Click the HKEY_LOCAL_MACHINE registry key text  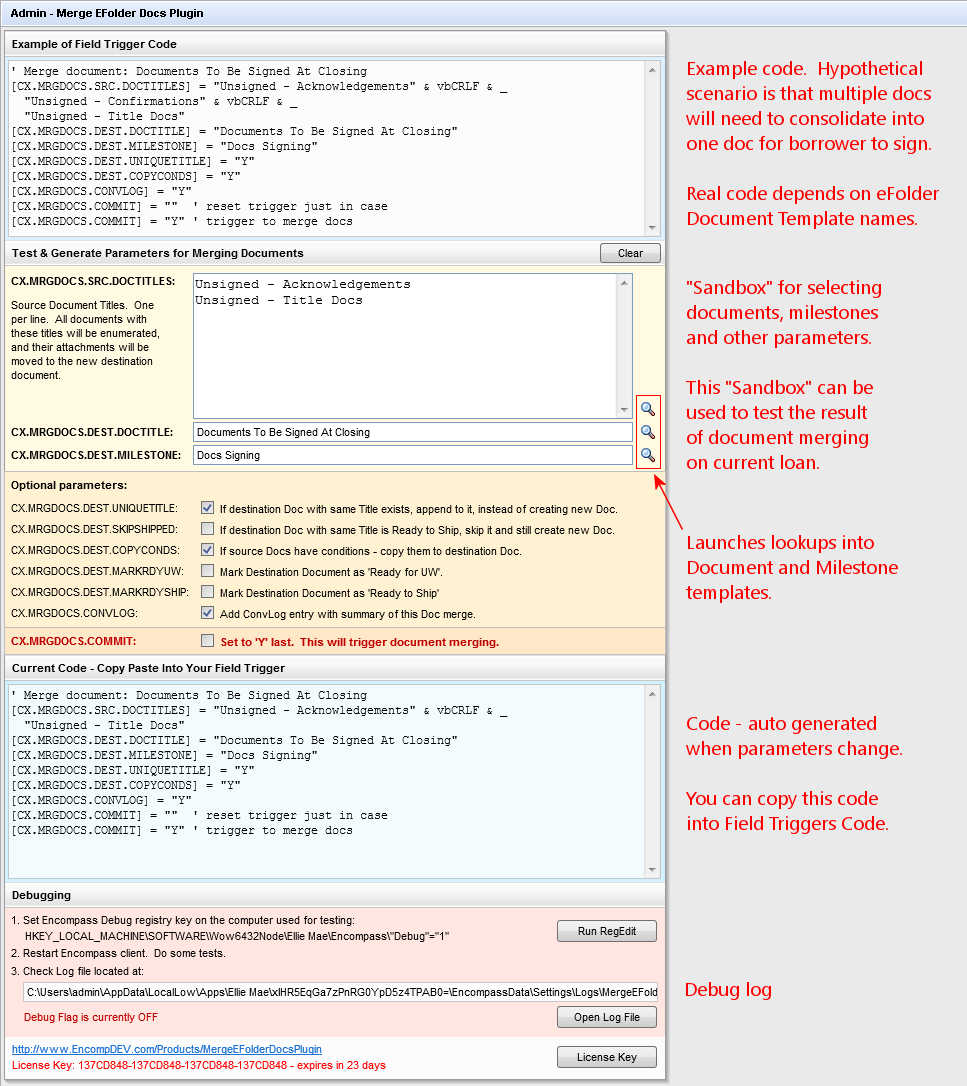click(237, 936)
